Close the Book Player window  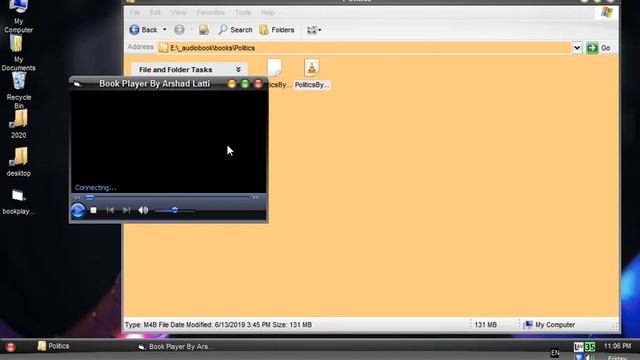258,84
